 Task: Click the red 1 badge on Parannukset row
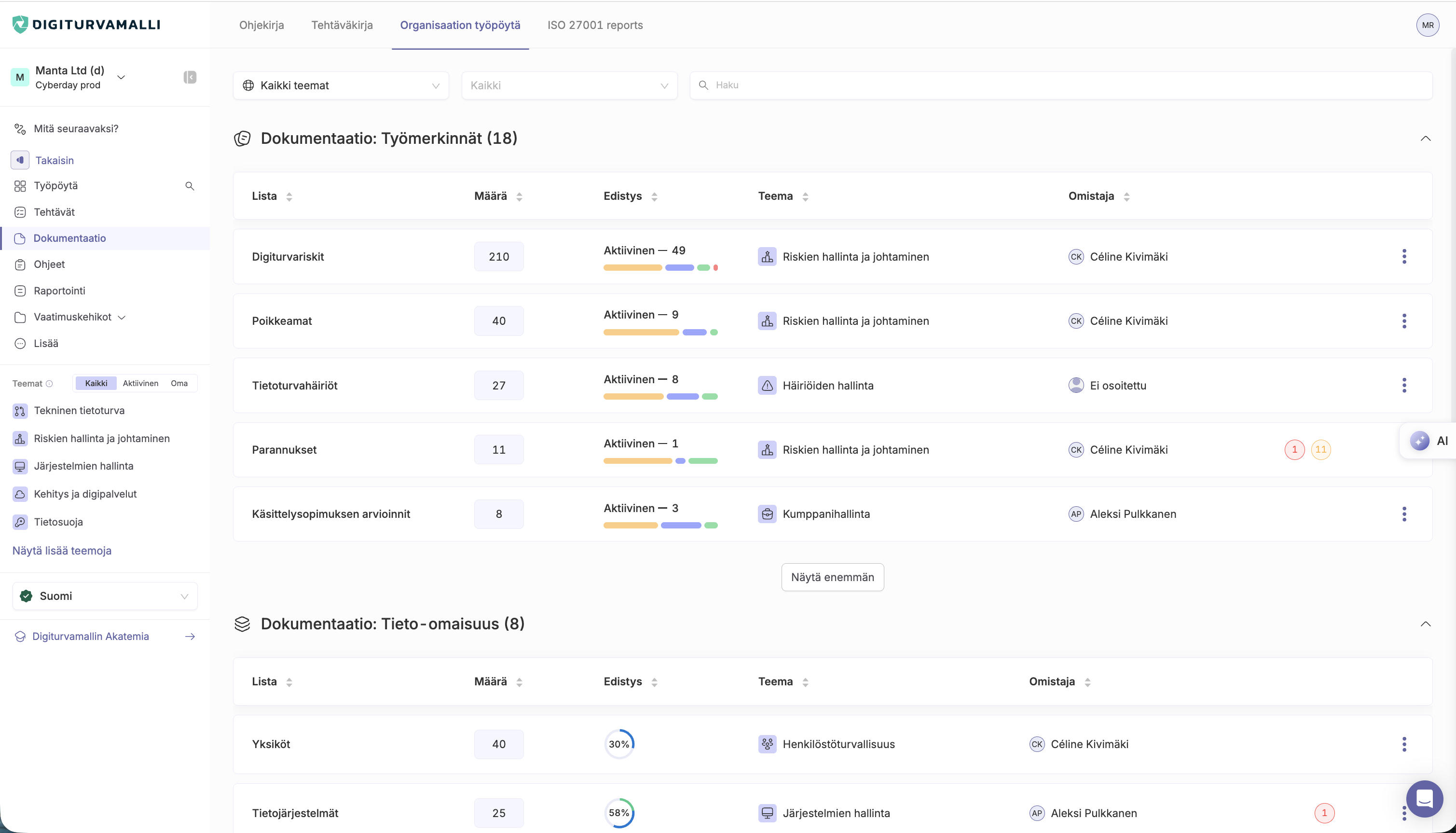(1294, 450)
